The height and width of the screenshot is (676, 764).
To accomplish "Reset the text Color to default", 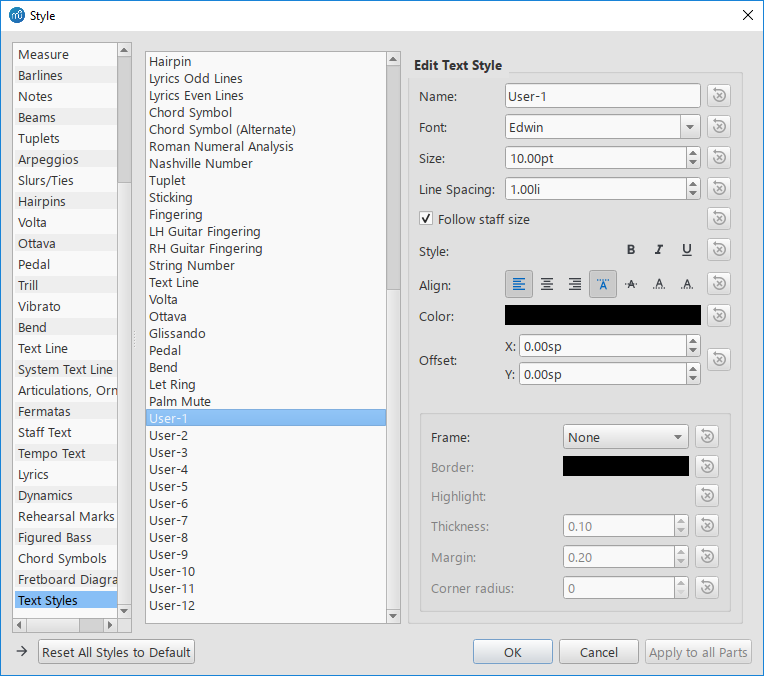I will pos(719,315).
